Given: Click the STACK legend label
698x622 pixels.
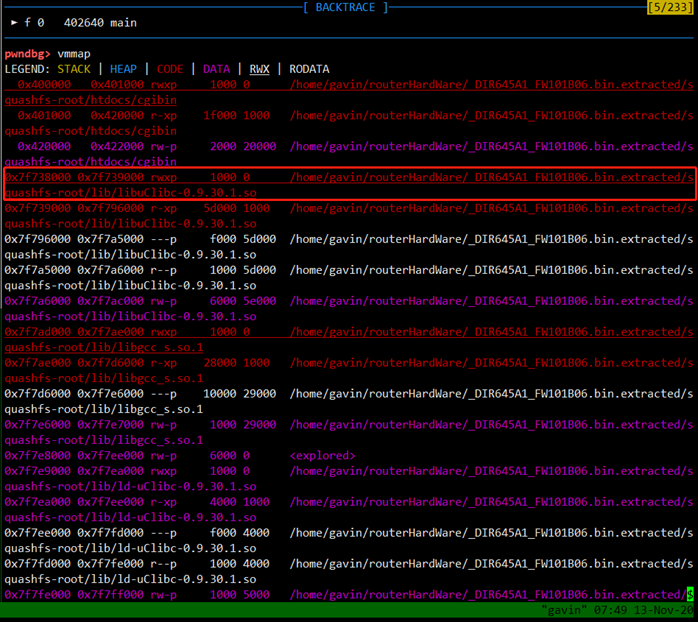Looking at the screenshot, I should click(74, 69).
